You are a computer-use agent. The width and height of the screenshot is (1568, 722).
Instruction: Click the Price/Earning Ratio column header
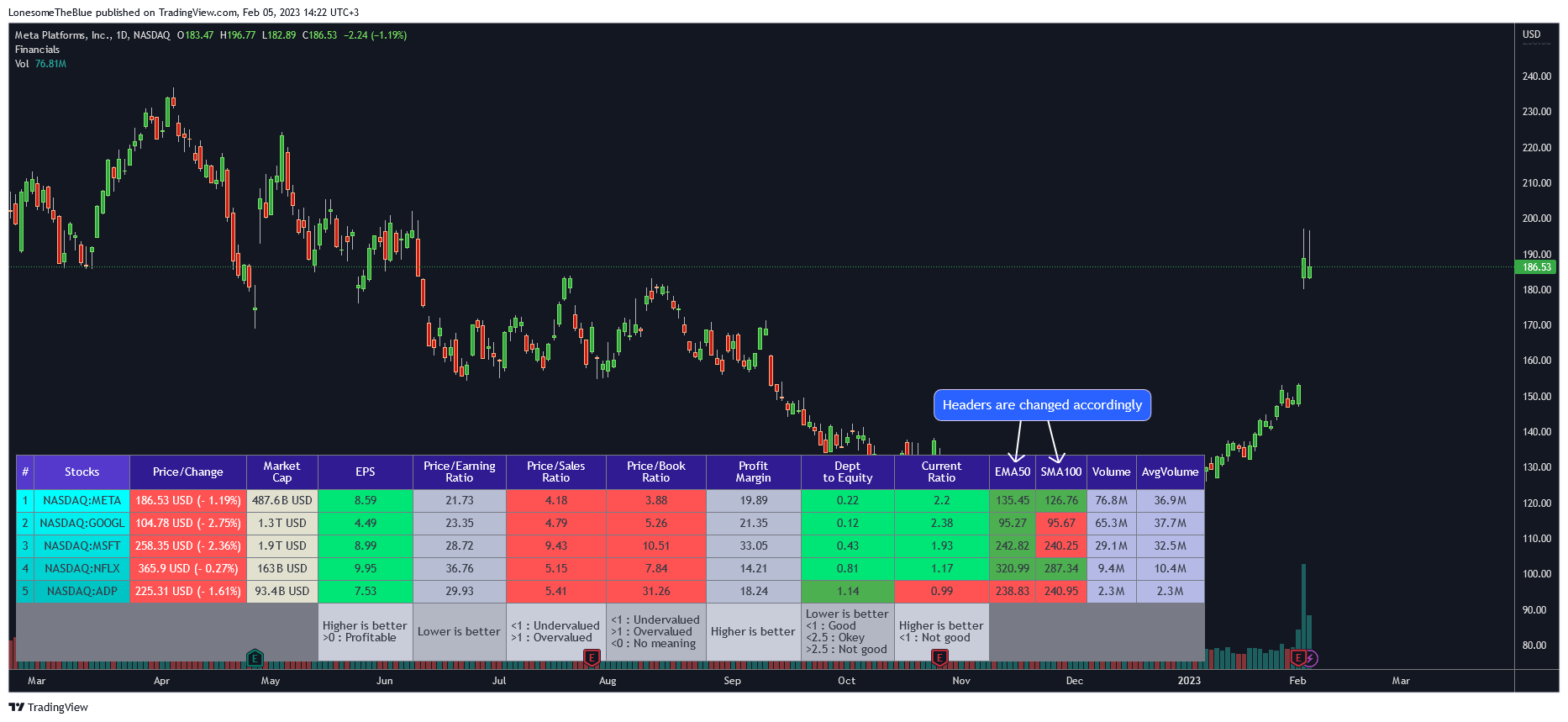(460, 472)
